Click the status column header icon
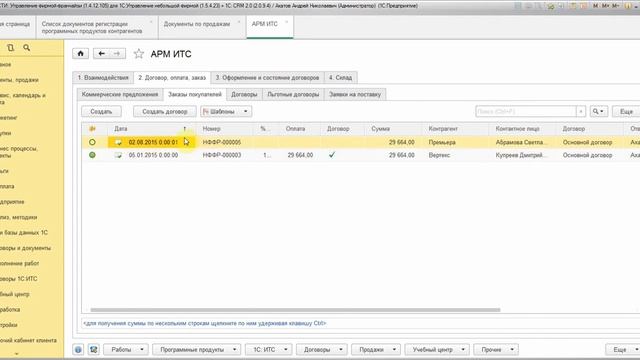Viewport: 640px width, 360px height. tap(92, 129)
